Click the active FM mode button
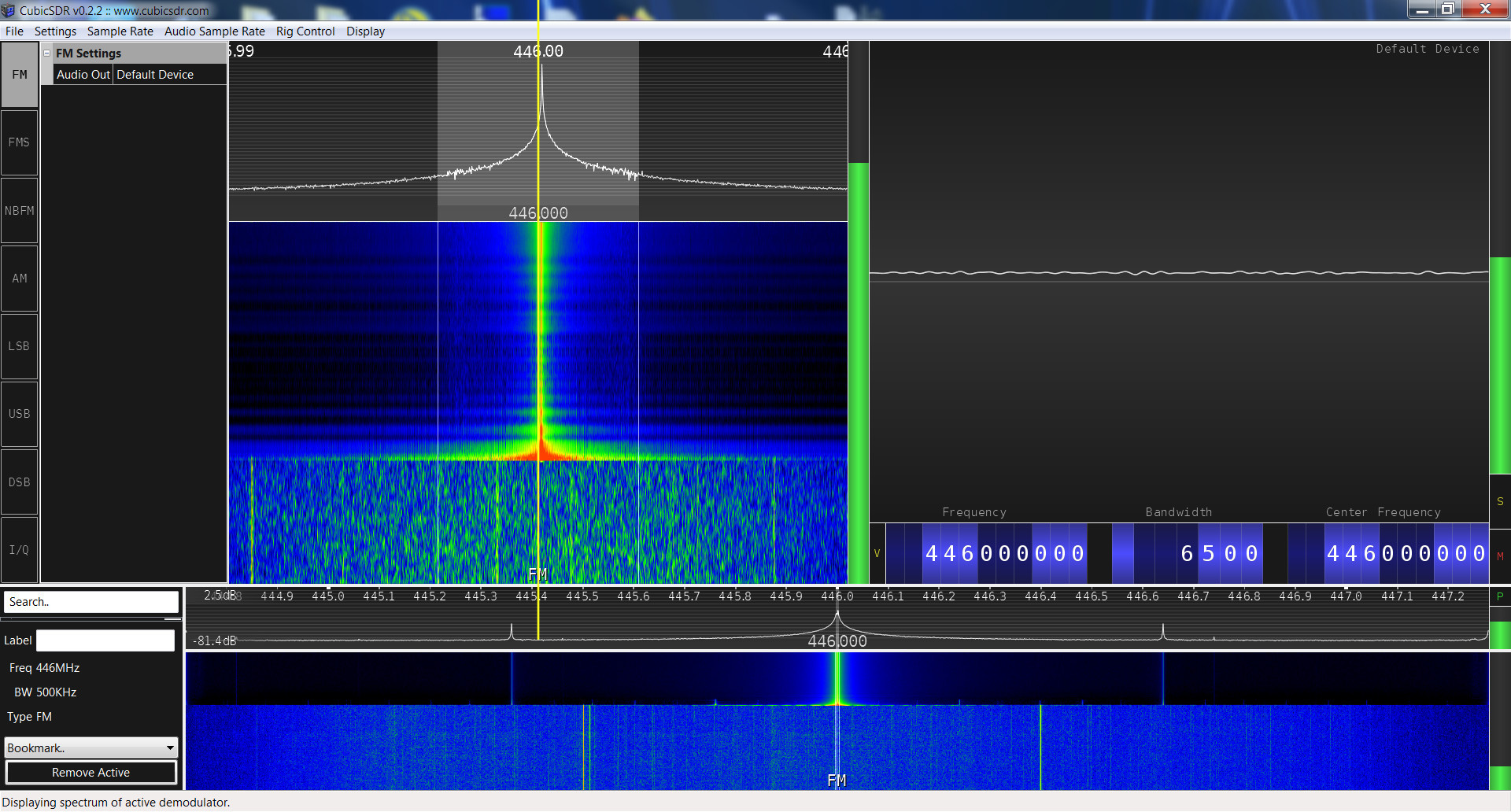Image resolution: width=1511 pixels, height=812 pixels. coord(20,75)
